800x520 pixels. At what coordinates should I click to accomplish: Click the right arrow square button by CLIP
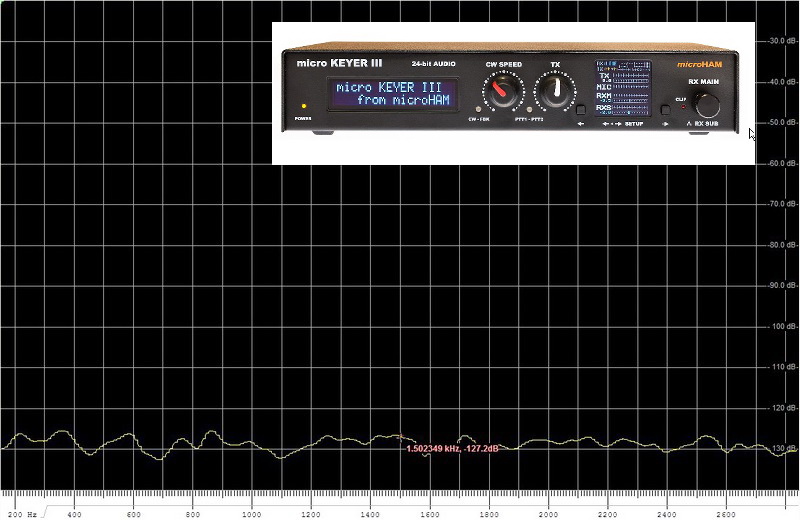tap(665, 110)
